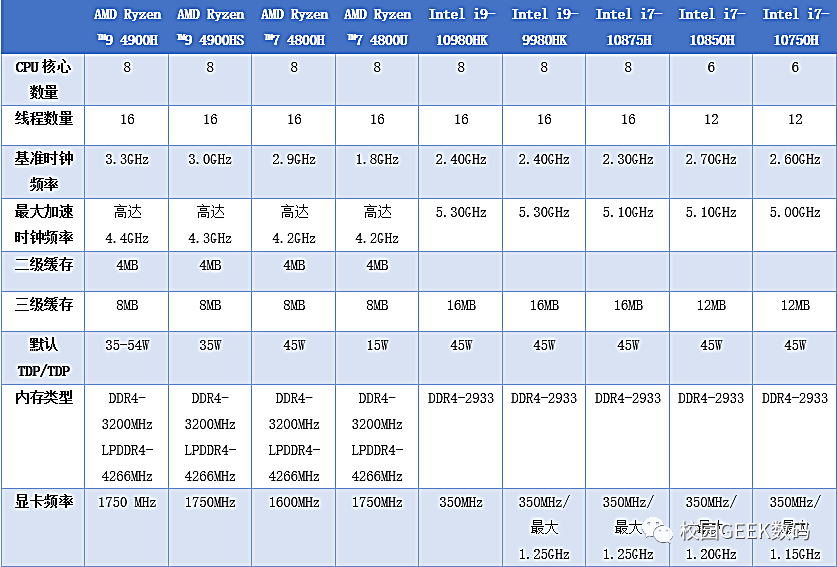Select the 显卡频率 row label
837x567 pixels.
click(x=43, y=527)
